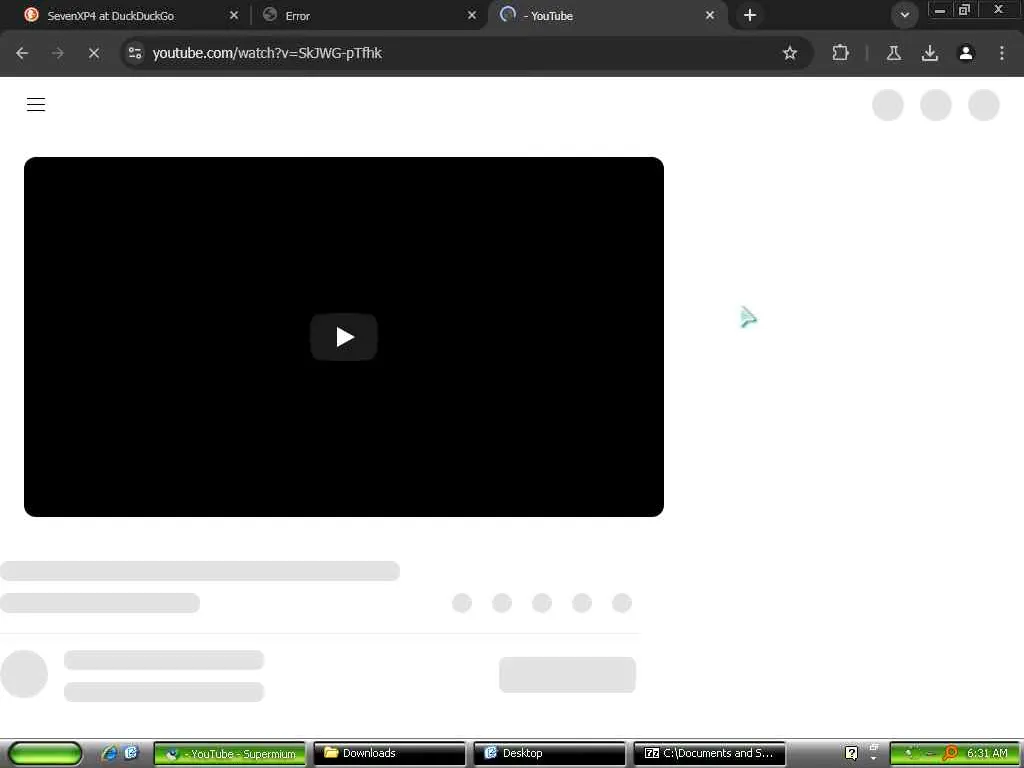Open the profile avatar menu
The image size is (1024, 768).
[966, 53]
